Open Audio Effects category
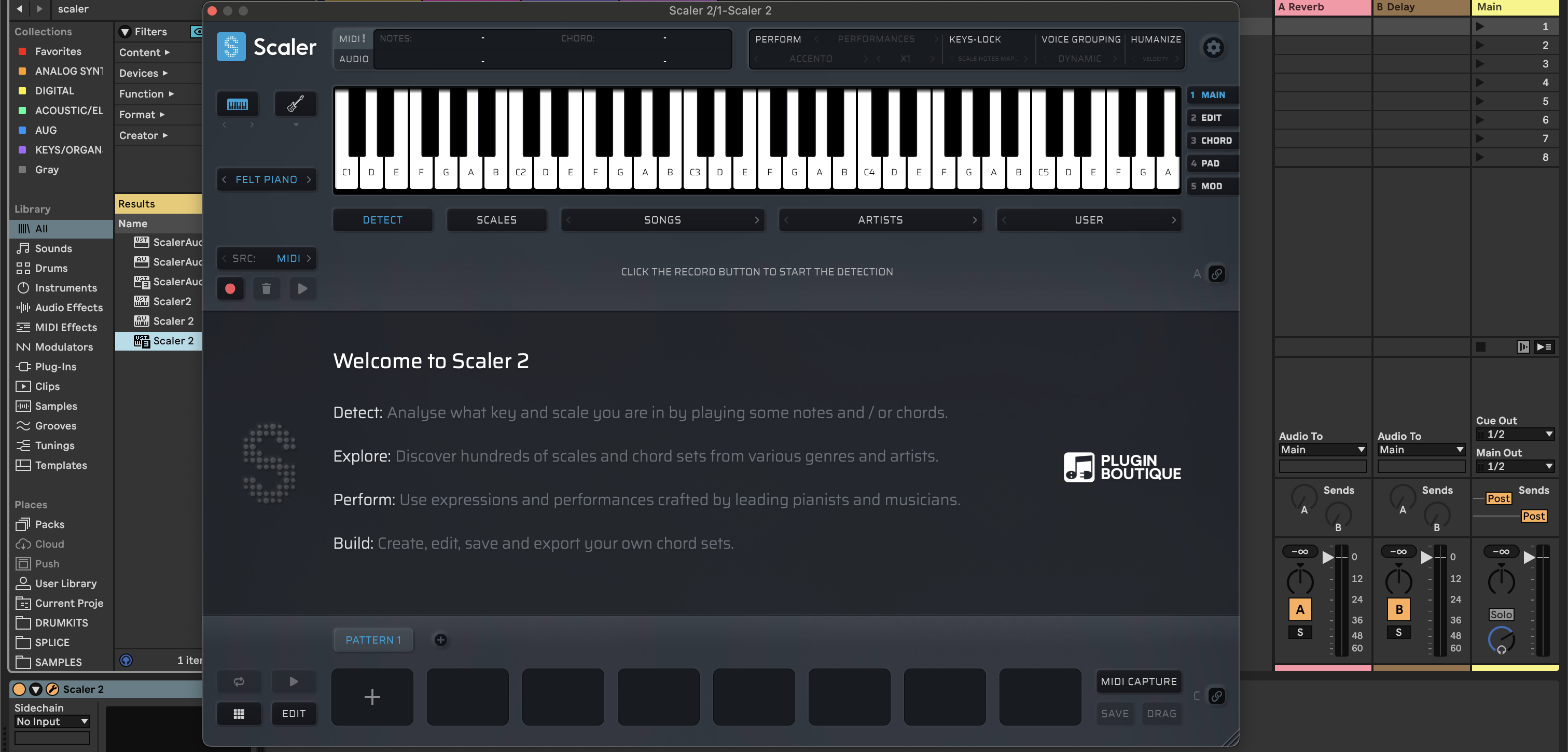1568x752 pixels. 69,308
